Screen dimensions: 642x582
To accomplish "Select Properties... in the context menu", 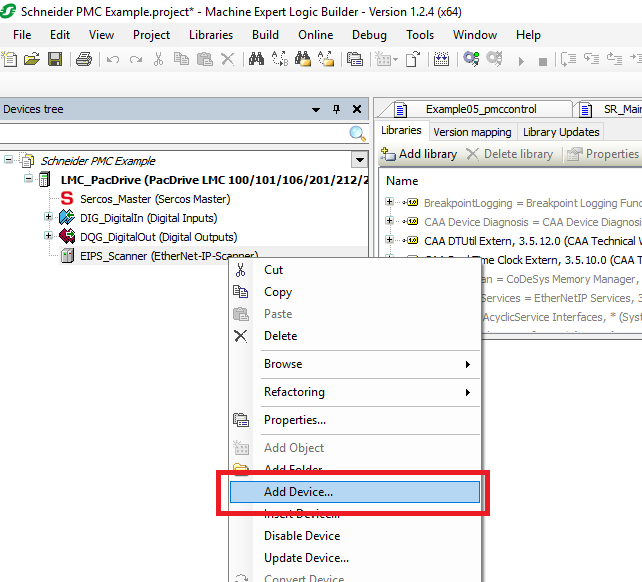I will (x=294, y=420).
